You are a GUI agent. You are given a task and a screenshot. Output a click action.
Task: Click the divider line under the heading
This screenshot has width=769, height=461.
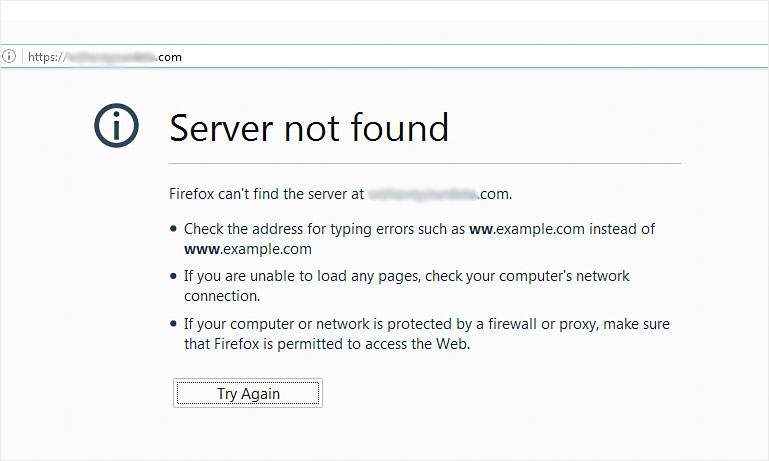[425, 163]
